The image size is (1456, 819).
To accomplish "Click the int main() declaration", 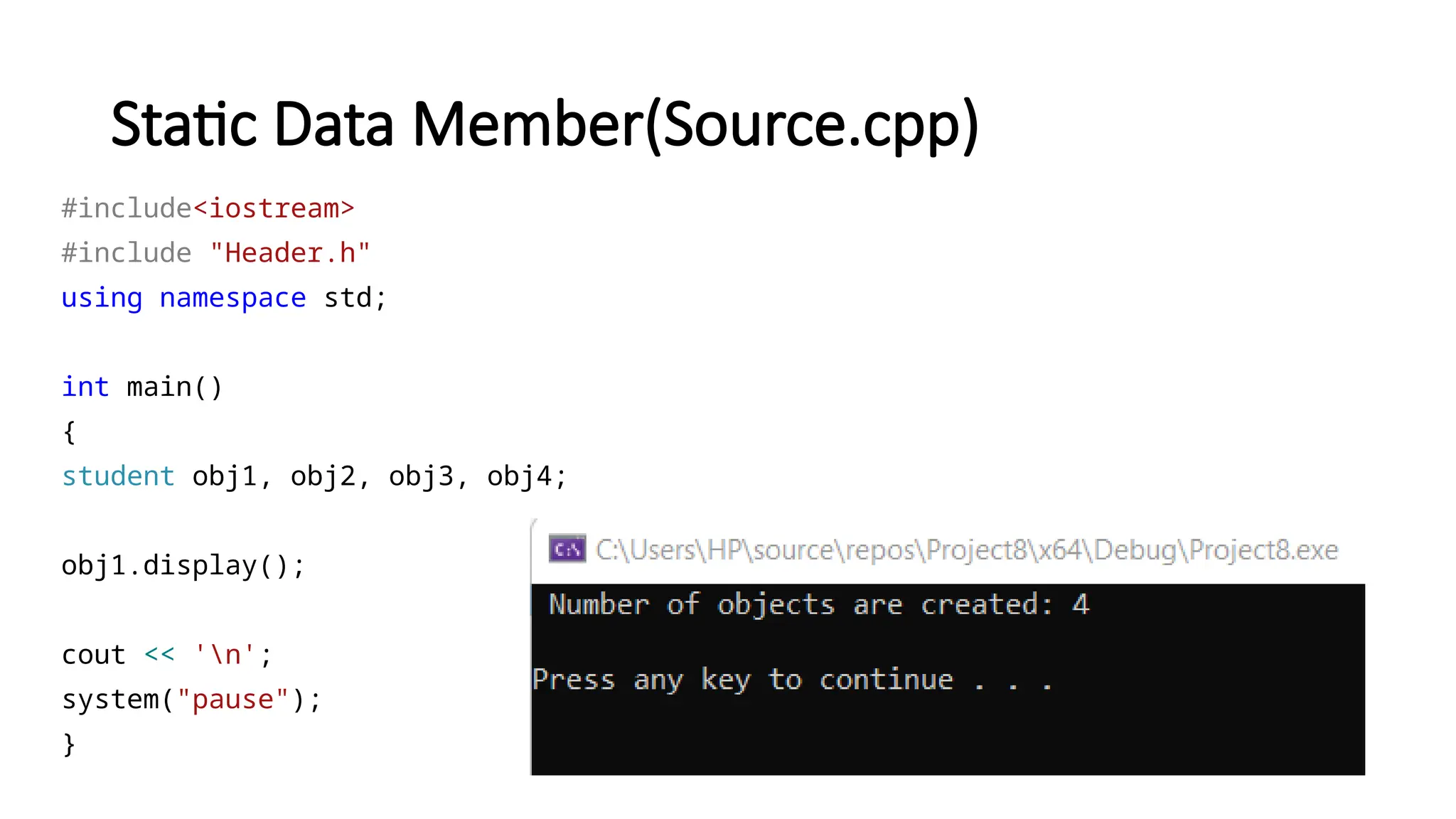I will [142, 387].
